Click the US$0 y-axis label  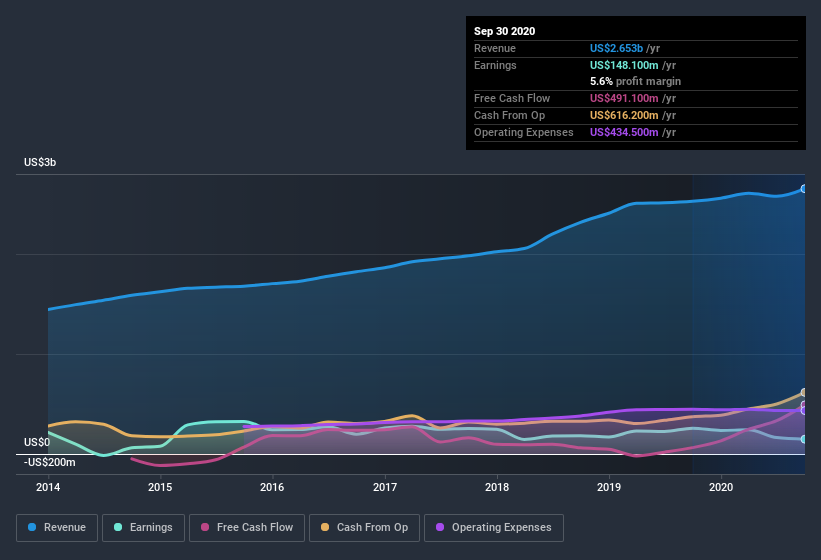click(37, 443)
